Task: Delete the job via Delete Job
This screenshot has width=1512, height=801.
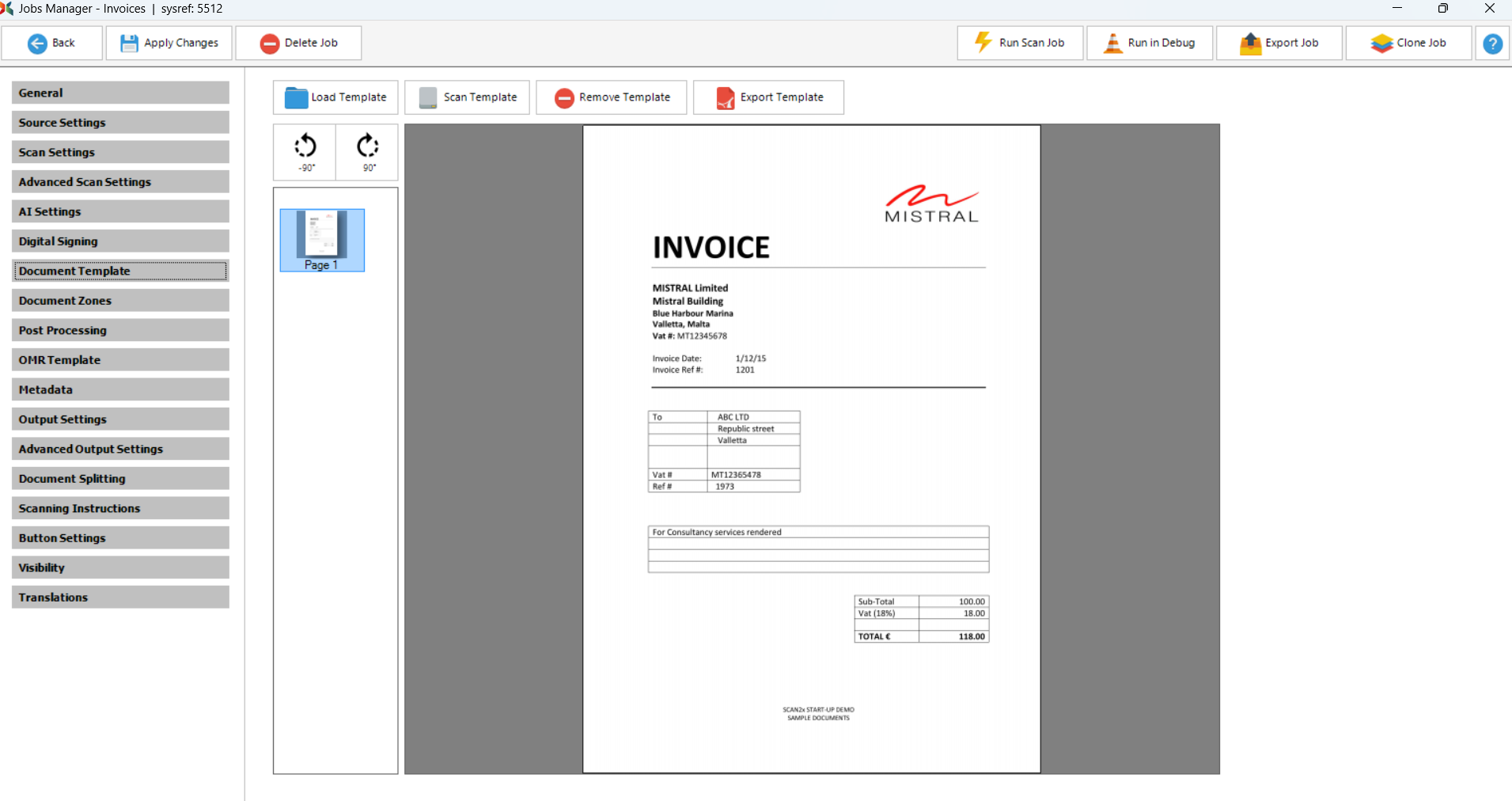Action: point(298,44)
